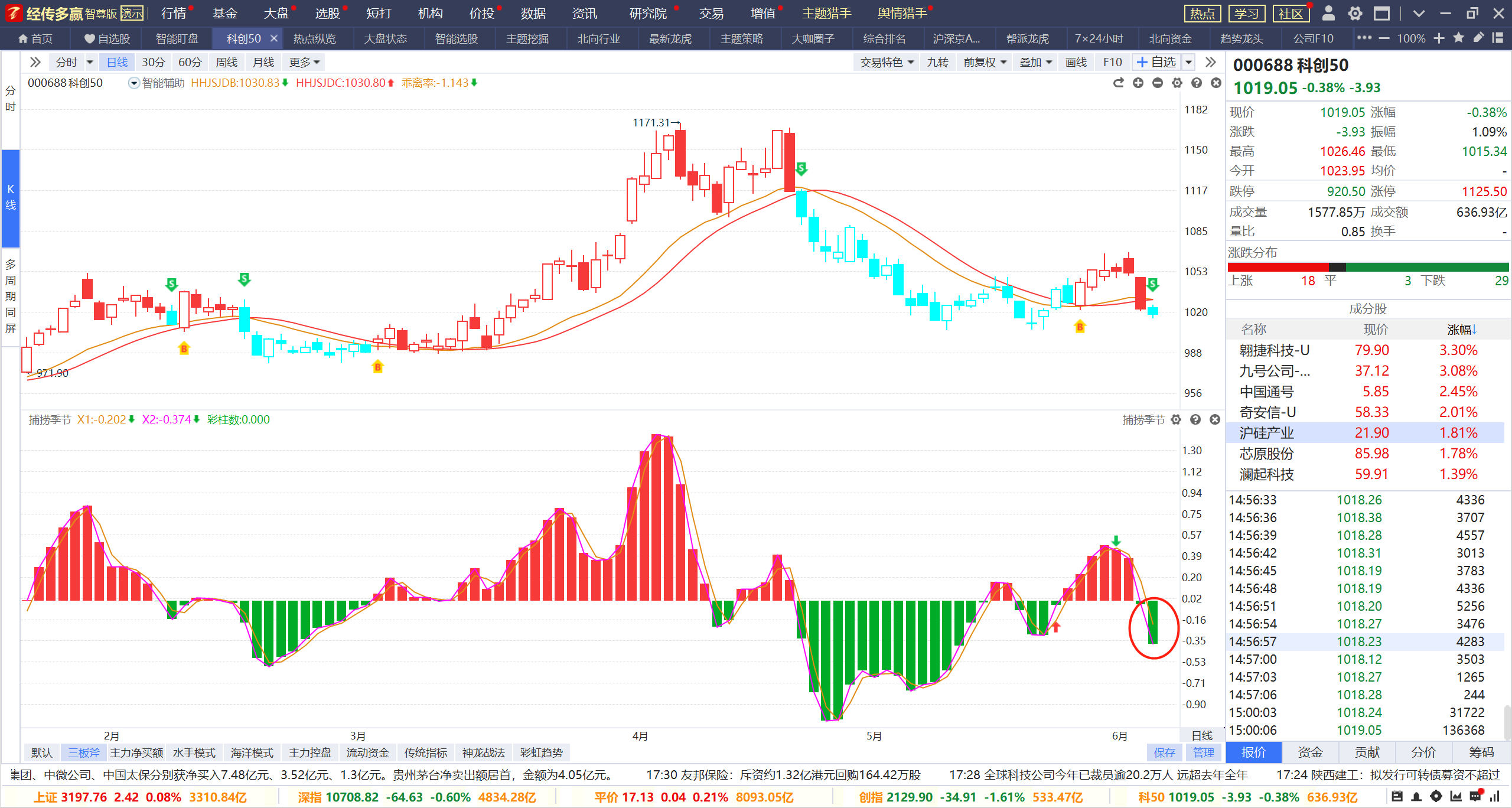The width and height of the screenshot is (1512, 808).
Task: Open 主题猎手 menu
Action: pos(827,13)
